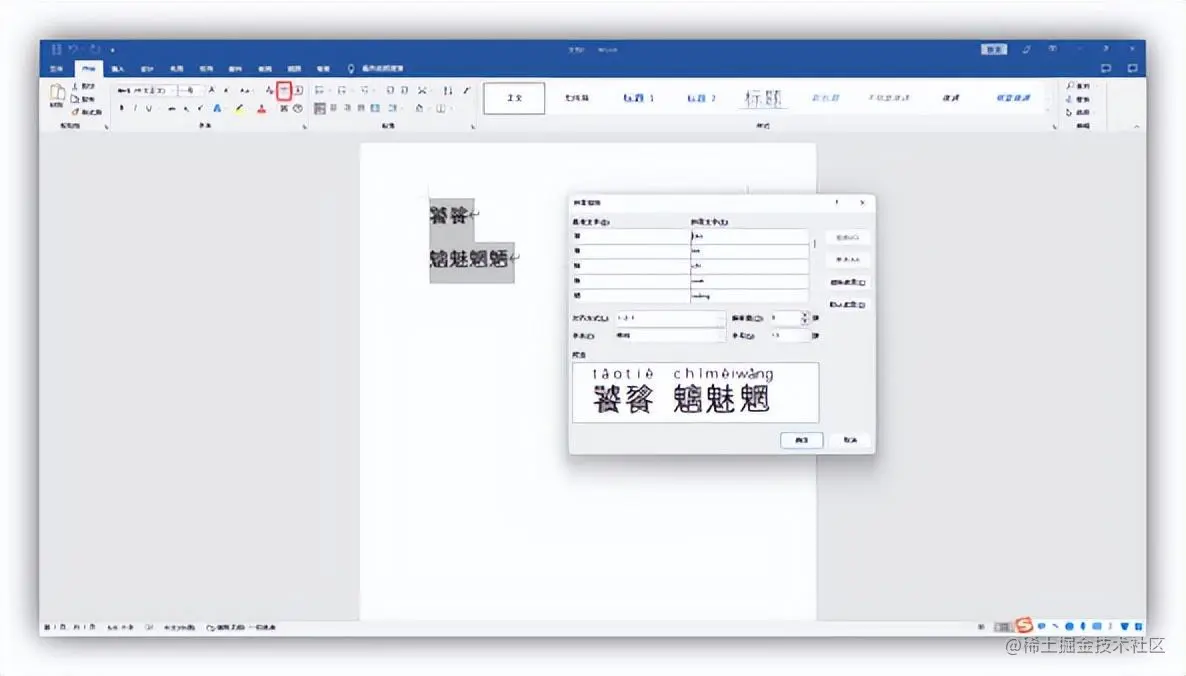The width and height of the screenshot is (1186, 676).
Task: Switch to the References ribbon tab
Action: [206, 68]
